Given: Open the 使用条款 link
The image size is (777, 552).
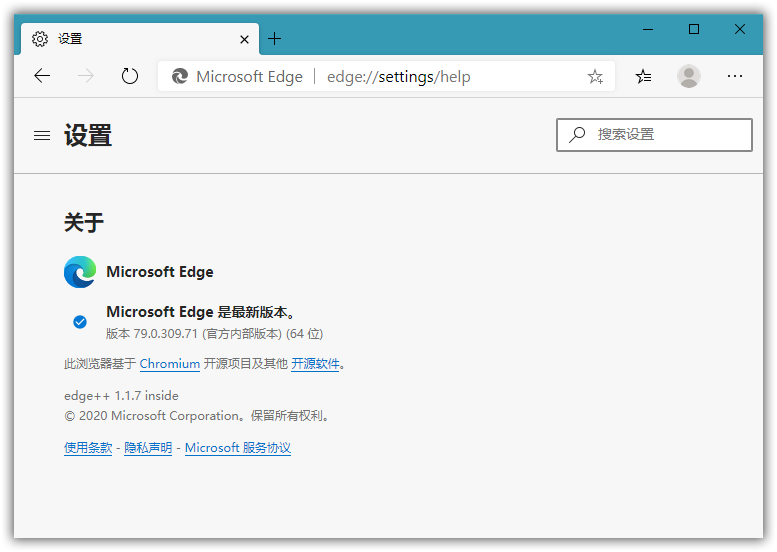Looking at the screenshot, I should click(88, 448).
